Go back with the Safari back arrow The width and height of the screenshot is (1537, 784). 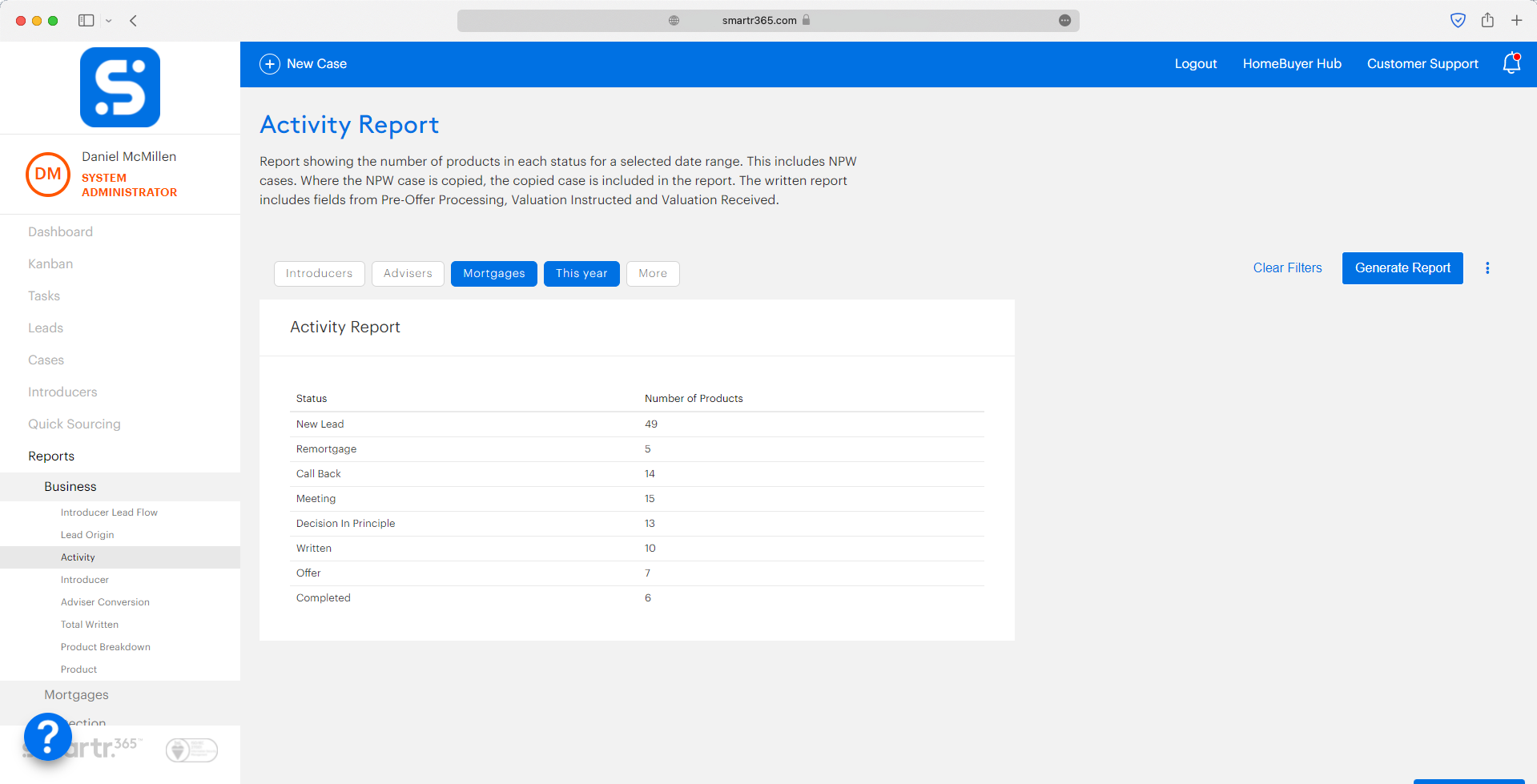[x=134, y=21]
